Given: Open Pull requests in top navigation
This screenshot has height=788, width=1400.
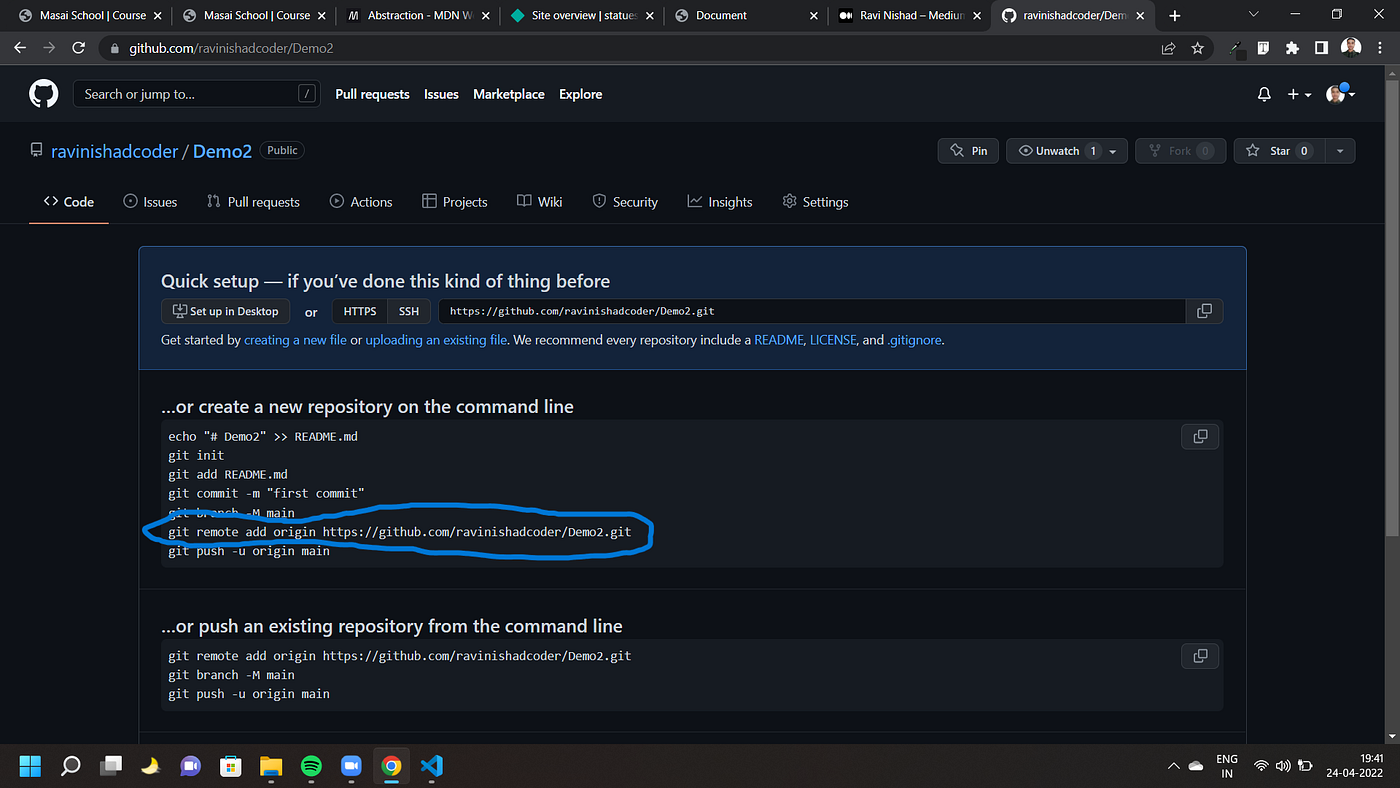Looking at the screenshot, I should [372, 94].
